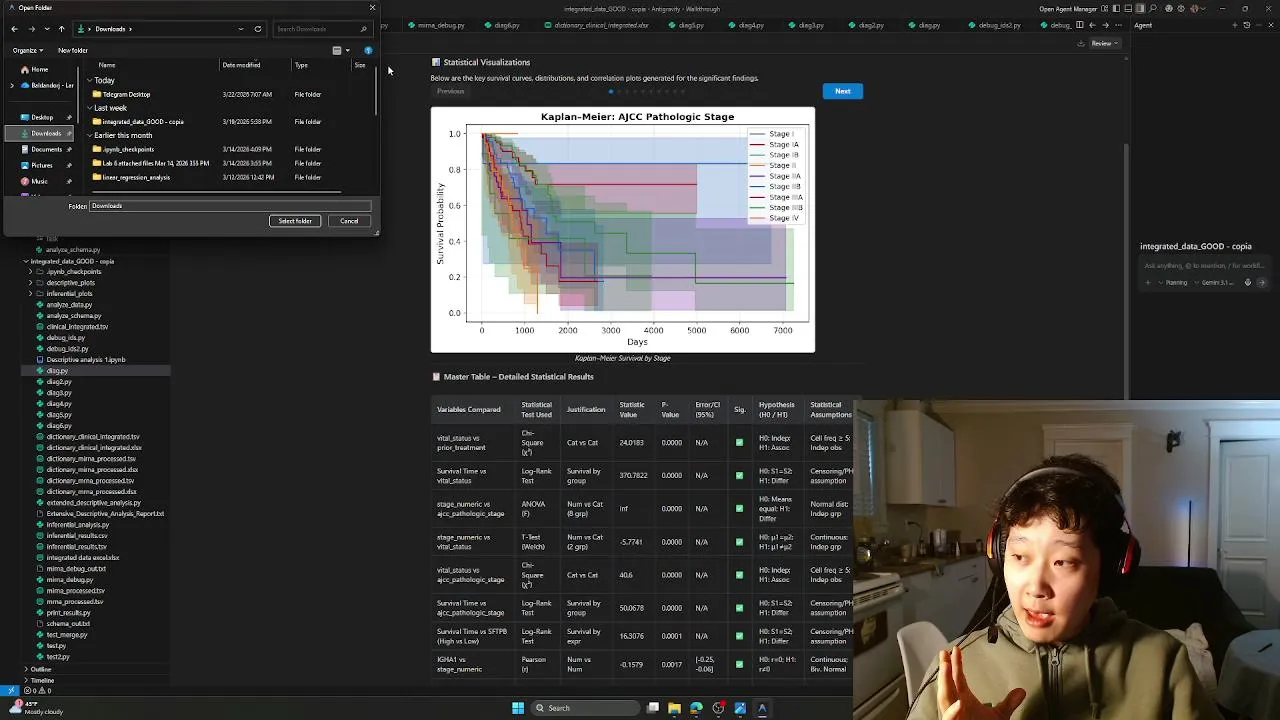Open inferential_results.csv in explorer
This screenshot has width=1280, height=720.
coord(77,536)
